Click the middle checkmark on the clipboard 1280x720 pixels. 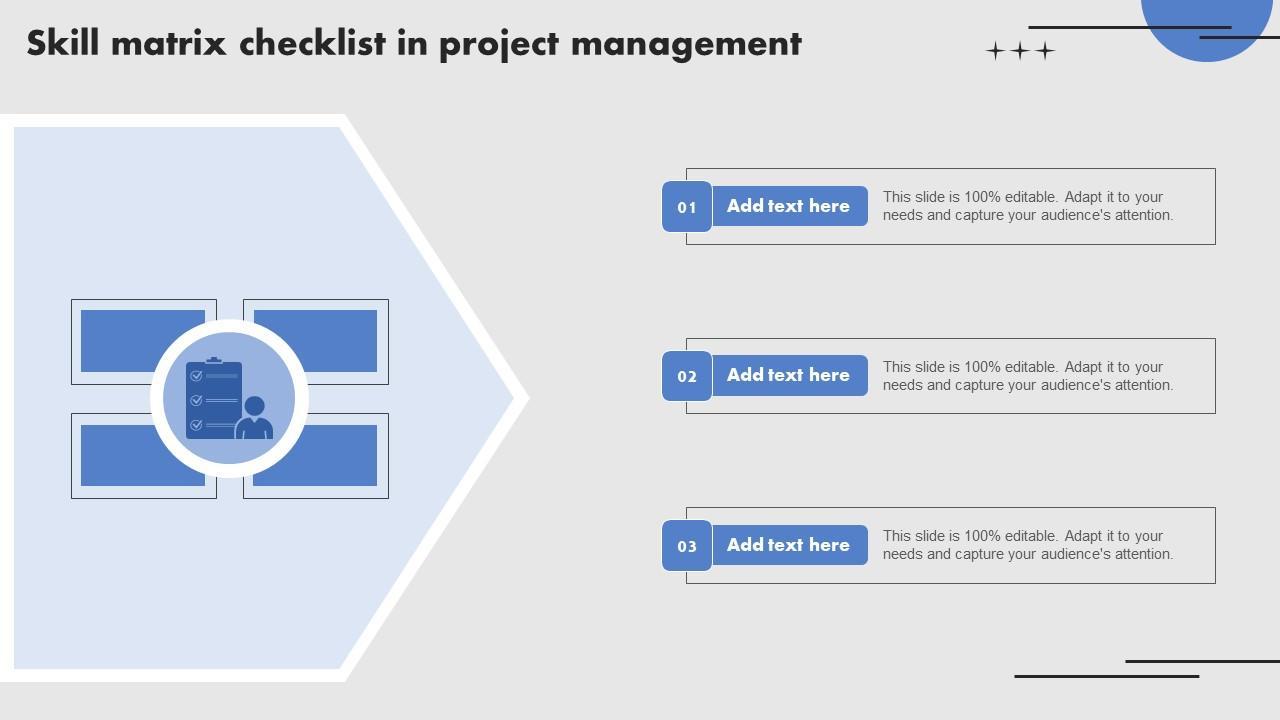(x=196, y=400)
